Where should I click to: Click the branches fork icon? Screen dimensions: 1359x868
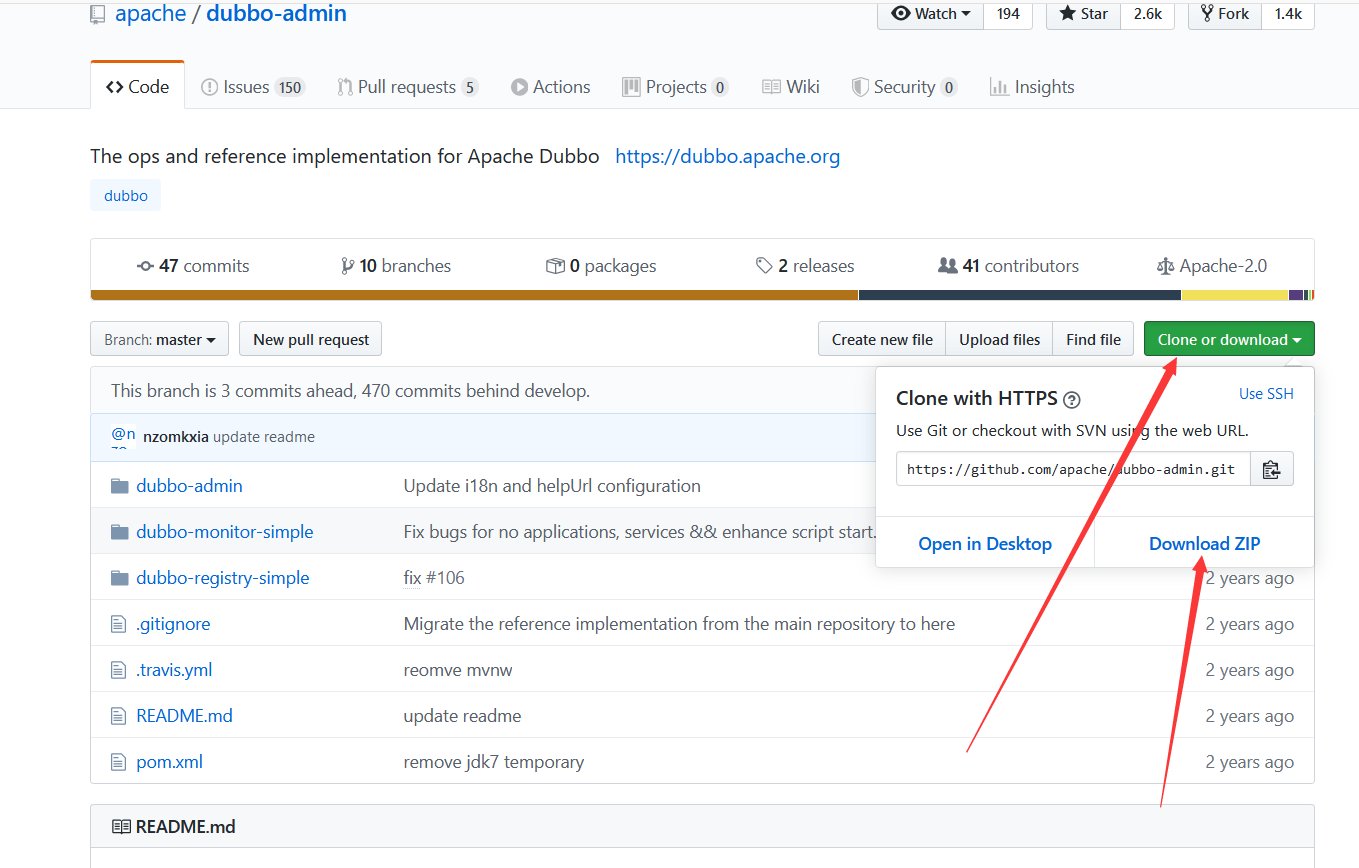(x=347, y=266)
